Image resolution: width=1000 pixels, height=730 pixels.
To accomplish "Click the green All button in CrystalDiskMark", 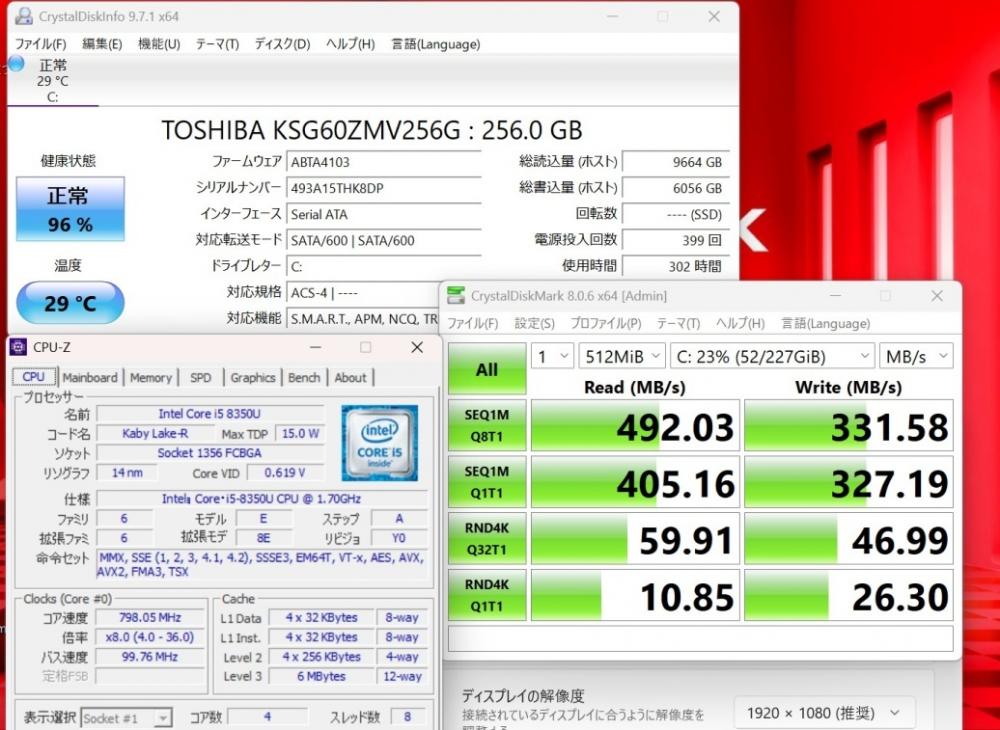I will pyautogui.click(x=487, y=369).
